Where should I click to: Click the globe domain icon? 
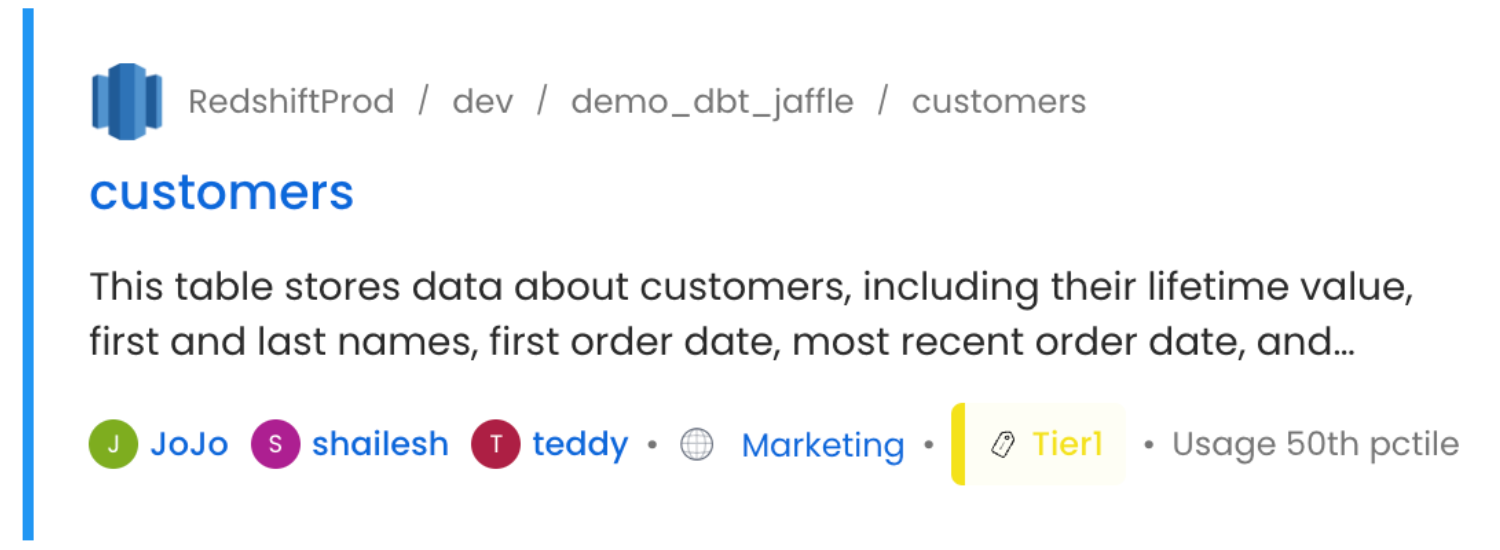697,444
